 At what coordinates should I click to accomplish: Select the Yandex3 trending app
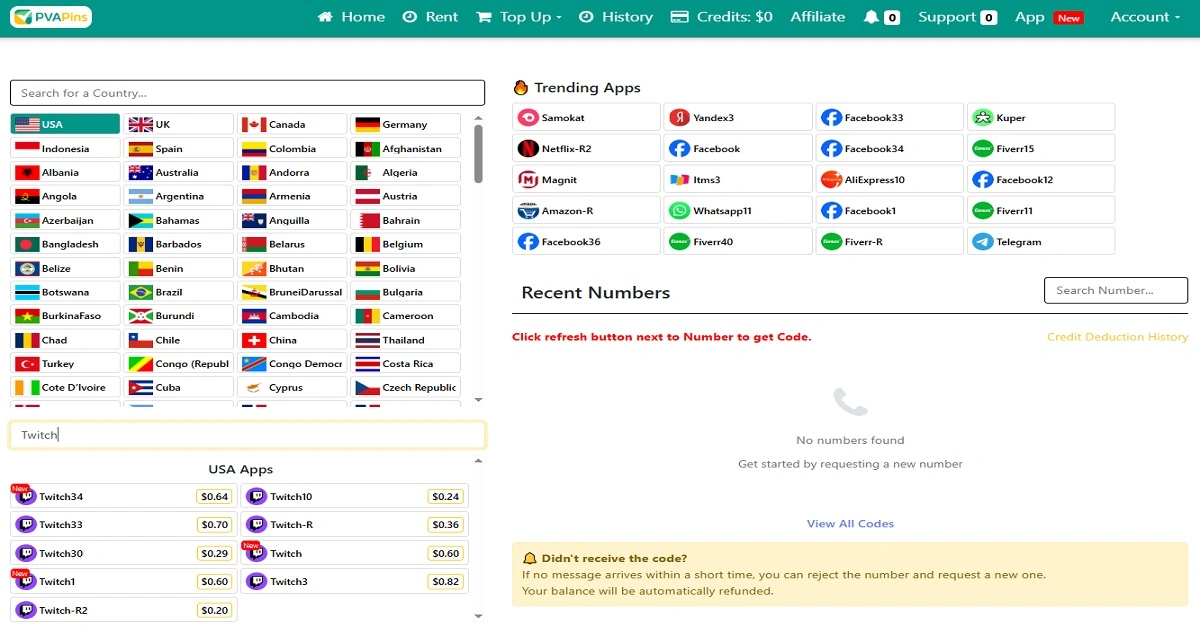(737, 118)
